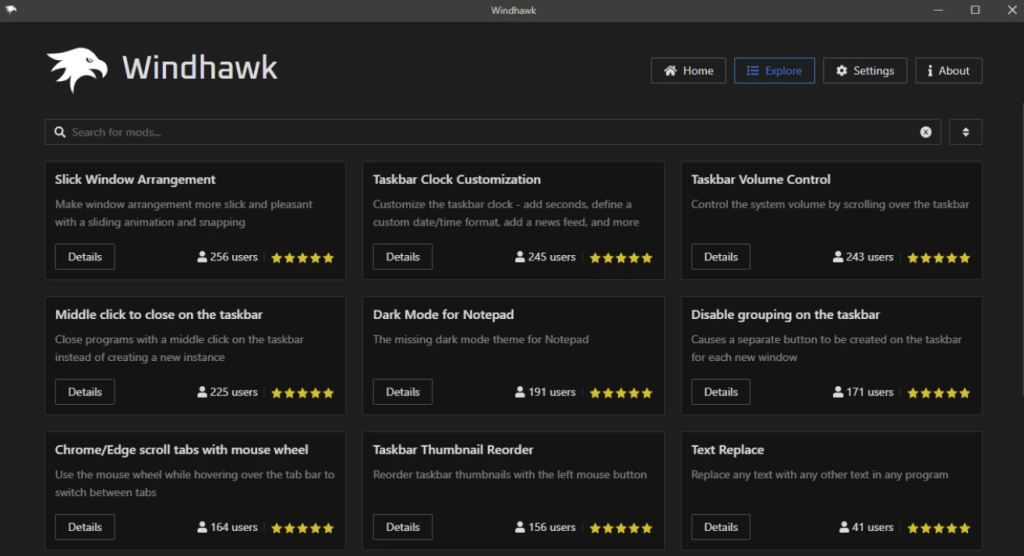The image size is (1024, 556).
Task: Open the sort order dropdown
Action: click(x=966, y=132)
